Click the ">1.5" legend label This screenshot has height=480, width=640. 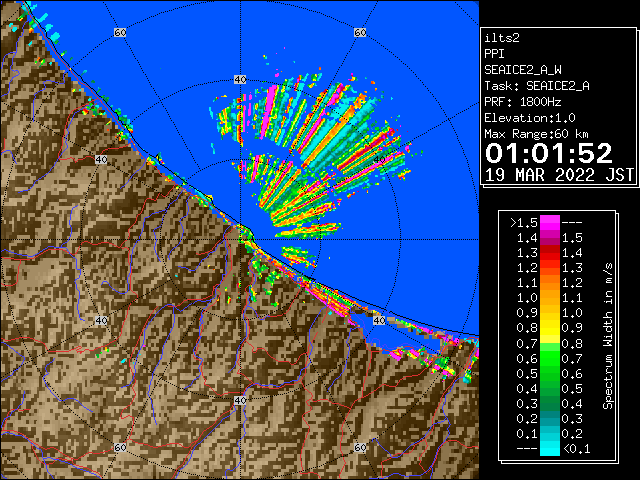click(x=524, y=223)
